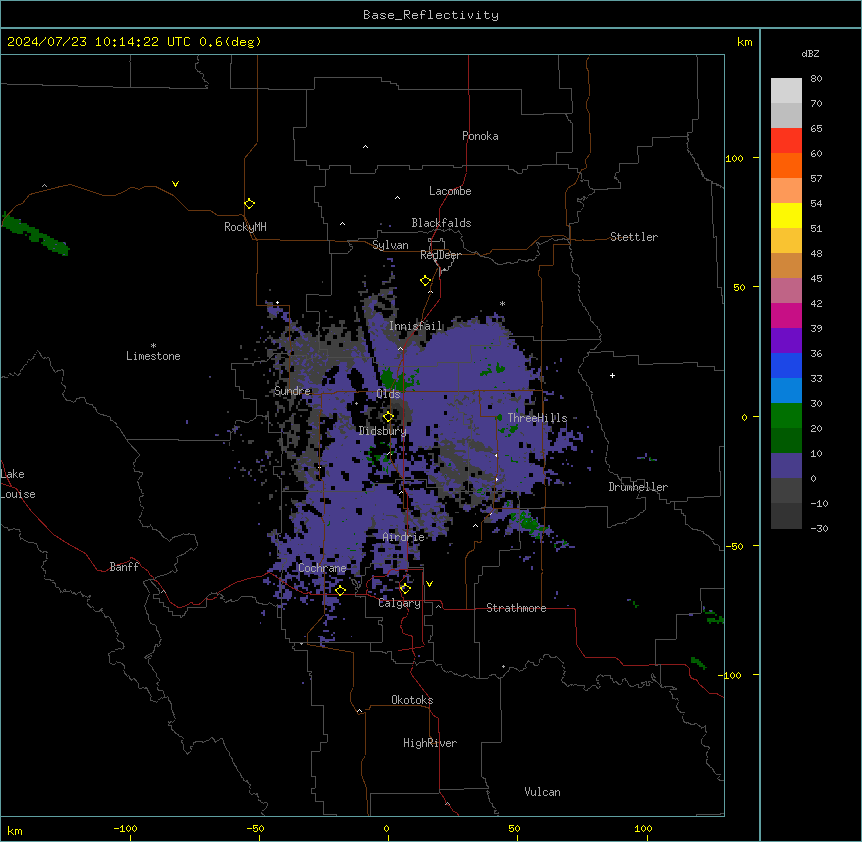Click the dBZ legend heading
862x842 pixels.
(810, 54)
